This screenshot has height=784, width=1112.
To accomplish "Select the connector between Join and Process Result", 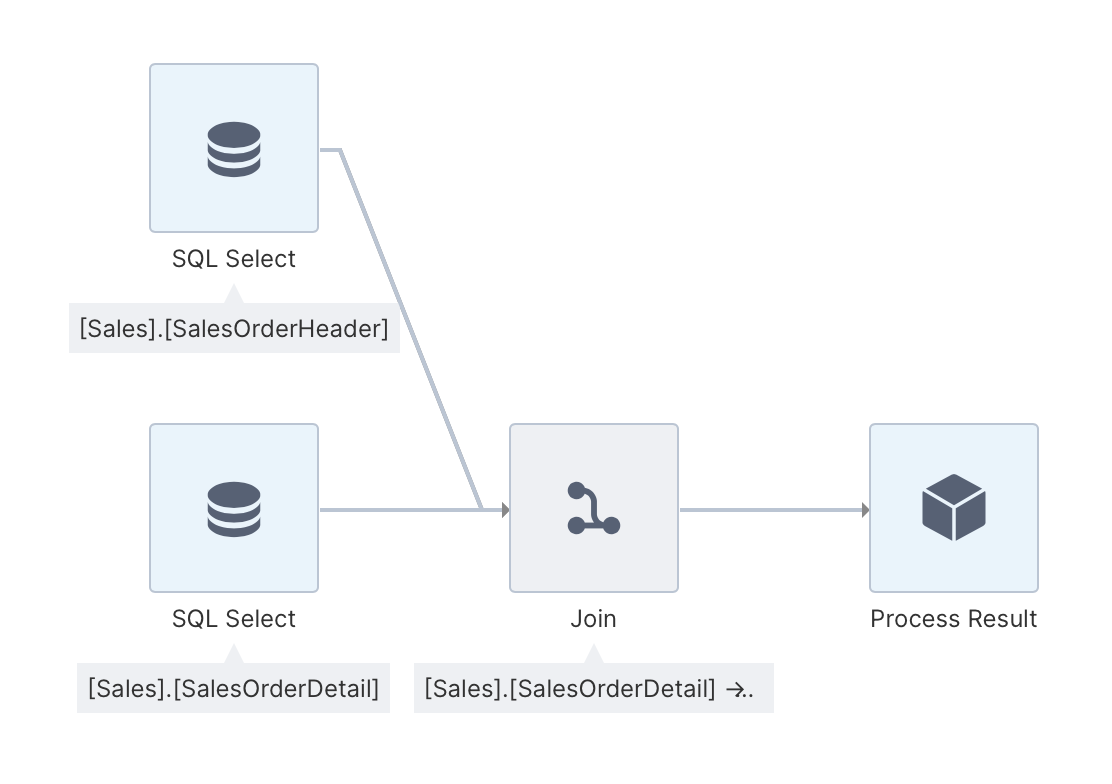I will [x=771, y=509].
